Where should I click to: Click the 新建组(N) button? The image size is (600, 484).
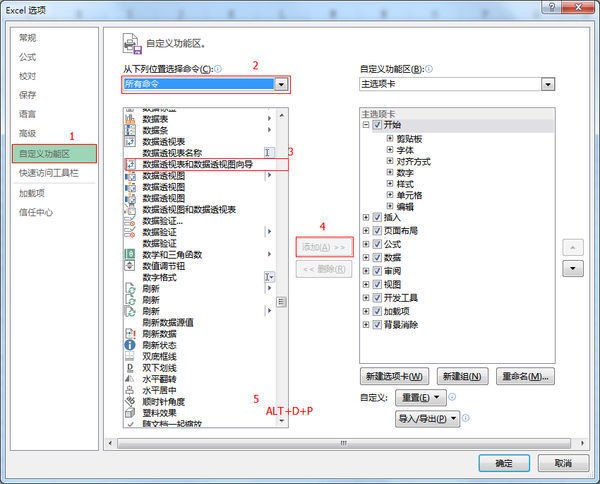tap(462, 376)
